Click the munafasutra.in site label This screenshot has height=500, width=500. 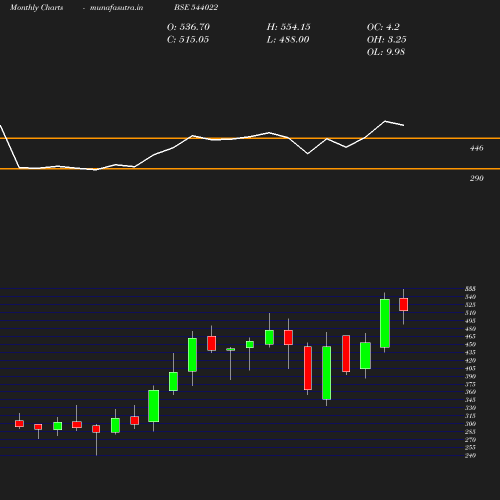(x=116, y=7)
